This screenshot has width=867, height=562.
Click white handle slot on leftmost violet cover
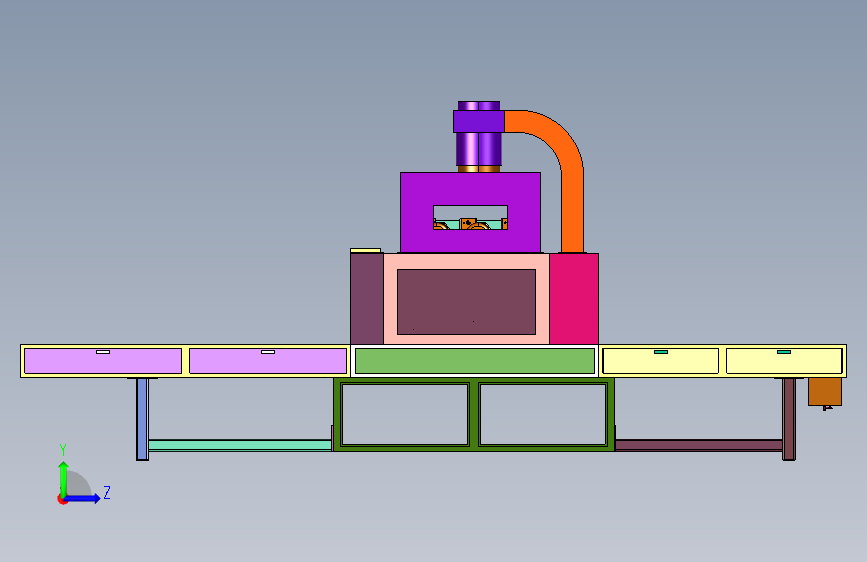tap(103, 352)
